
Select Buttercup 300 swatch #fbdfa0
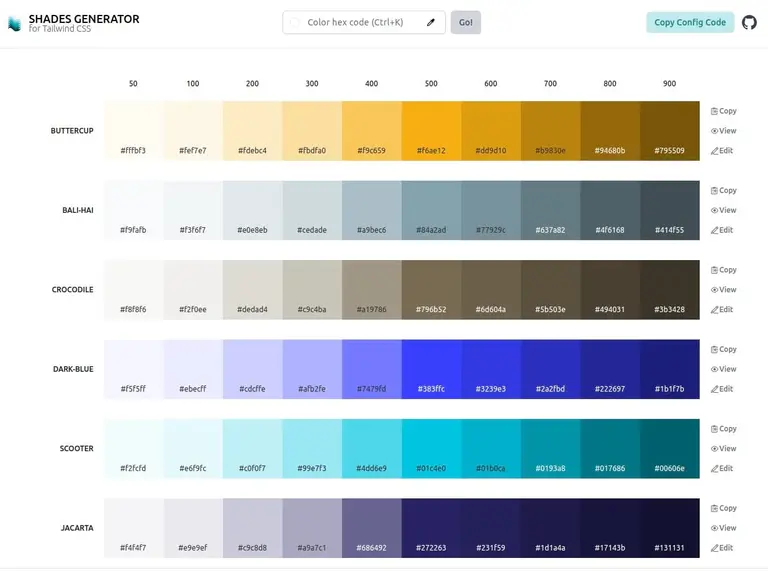pyautogui.click(x=312, y=131)
